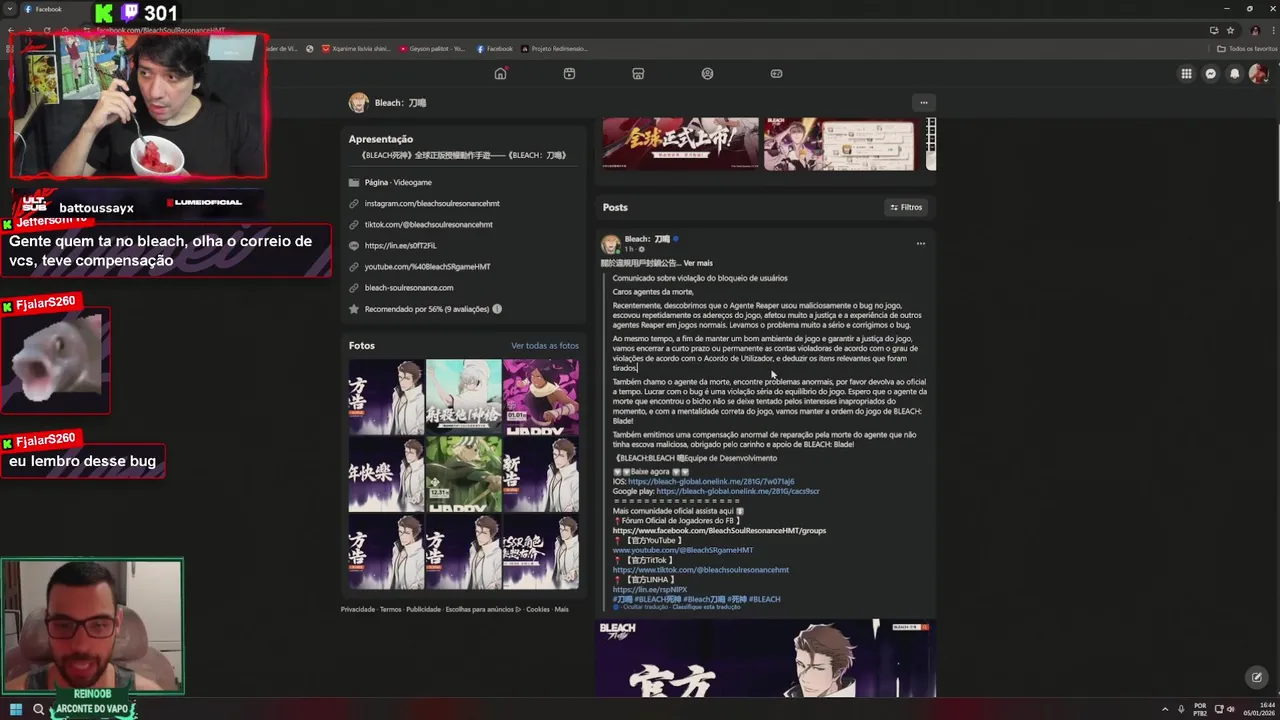The width and height of the screenshot is (1280, 720).
Task: Open the Filtros button in Posts
Action: [x=906, y=207]
